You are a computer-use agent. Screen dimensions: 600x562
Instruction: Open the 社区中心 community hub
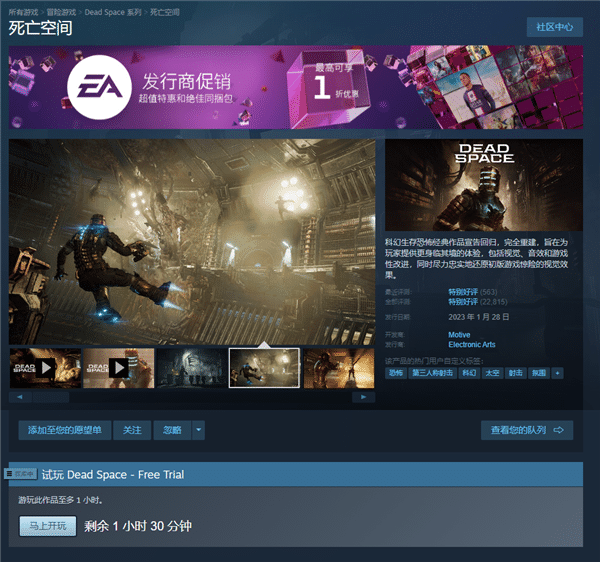(x=554, y=27)
